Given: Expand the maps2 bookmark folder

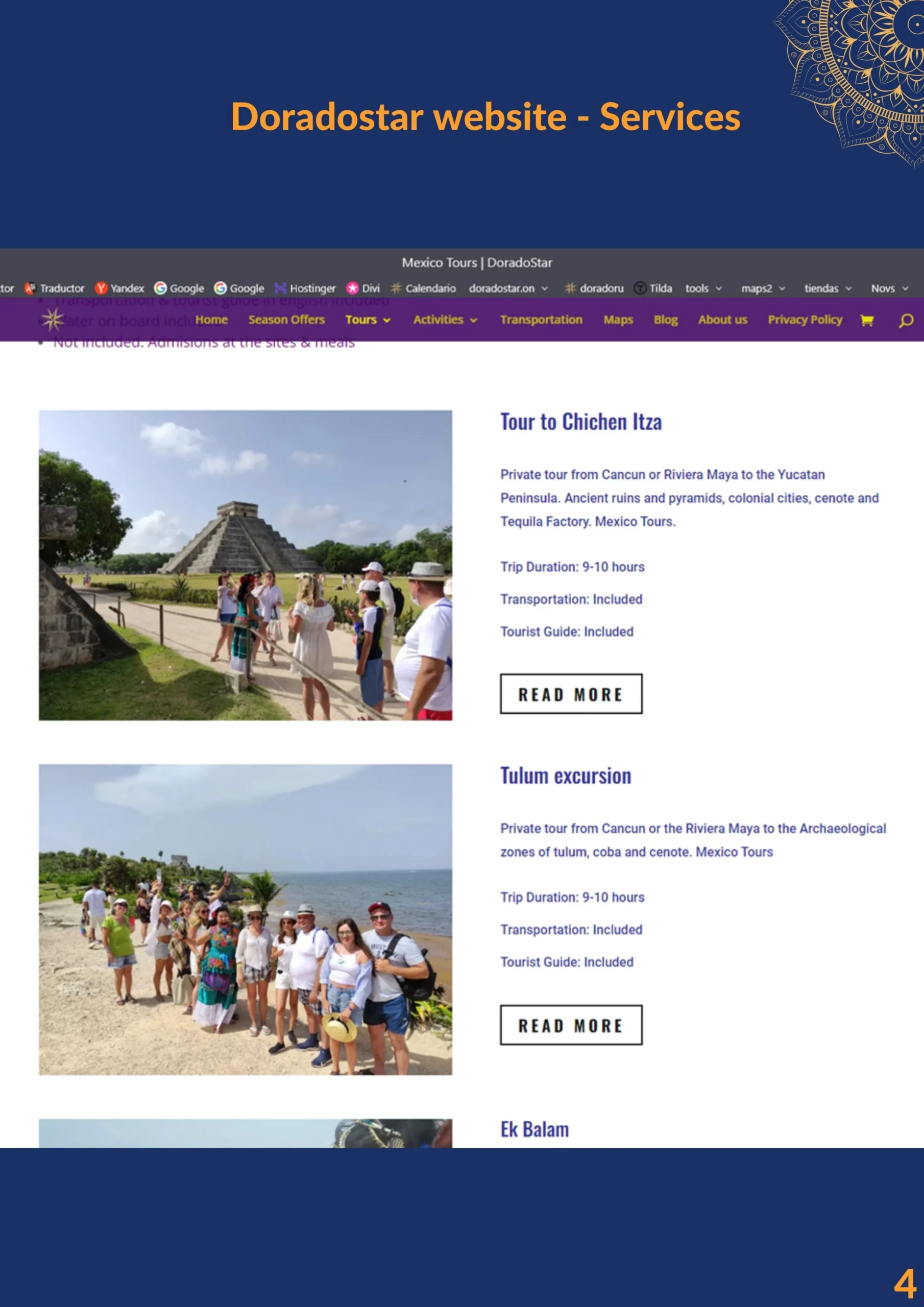Looking at the screenshot, I should tap(763, 288).
